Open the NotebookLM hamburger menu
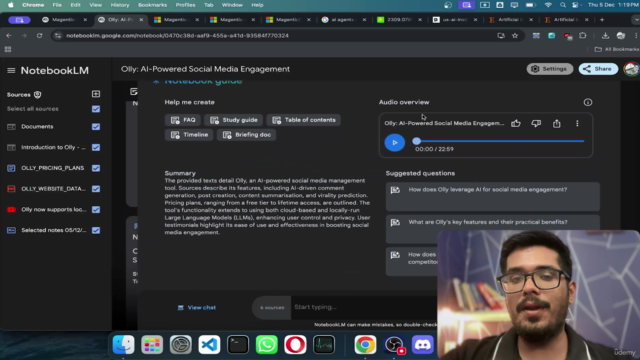This screenshot has width=640, height=360. (11, 71)
